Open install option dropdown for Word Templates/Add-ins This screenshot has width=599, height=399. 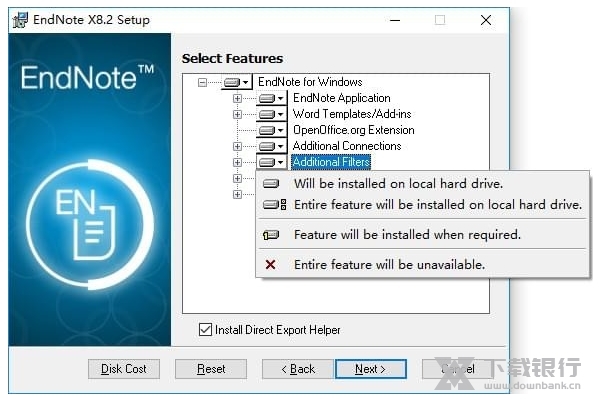coord(272,114)
